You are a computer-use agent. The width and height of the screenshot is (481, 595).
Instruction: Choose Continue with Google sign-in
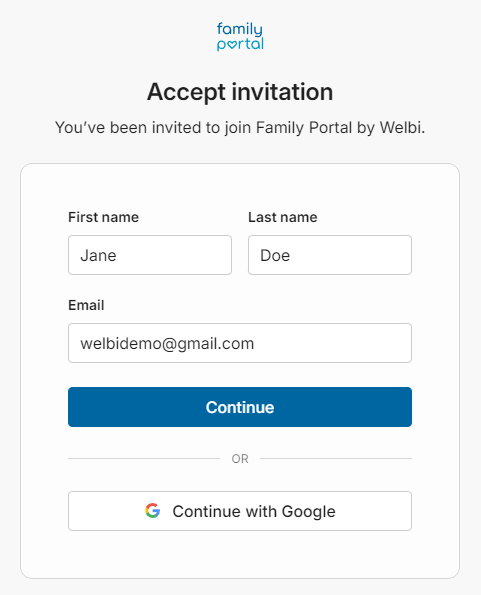tap(240, 511)
